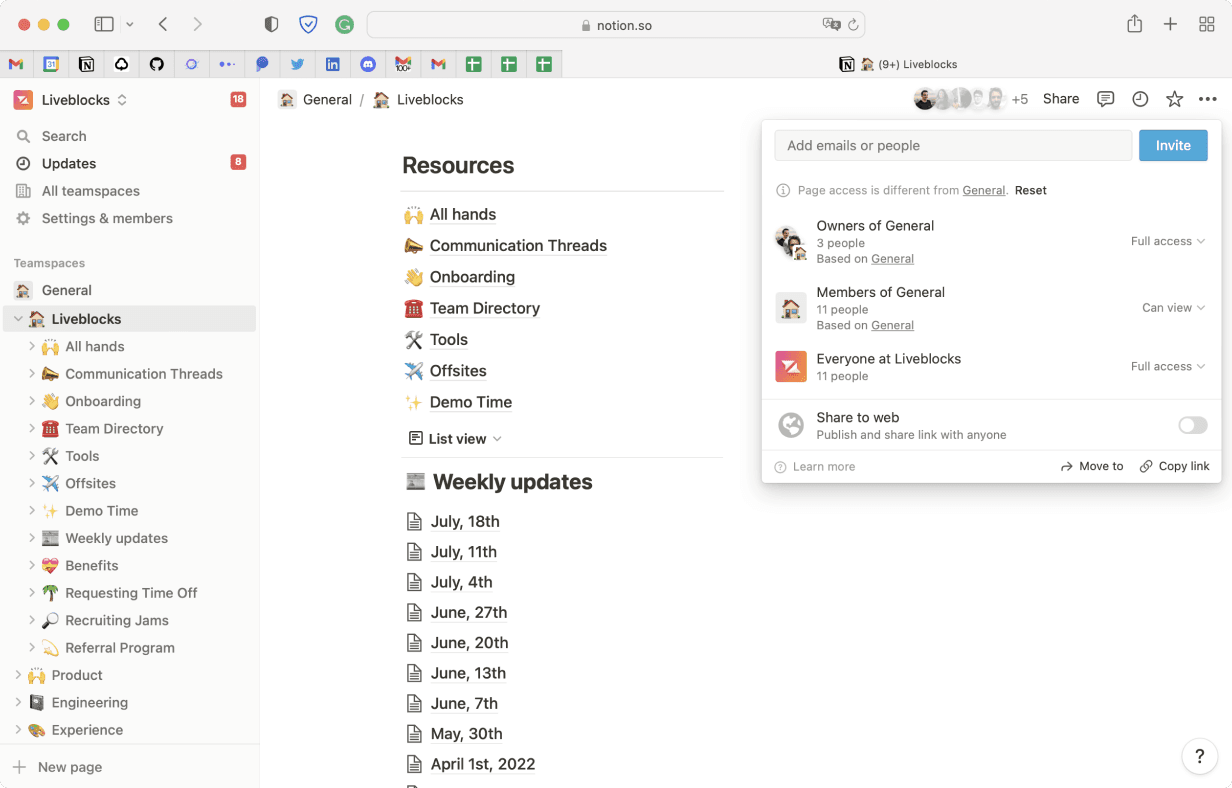Switch to List view on the Resources page
This screenshot has width=1232, height=788.
pyautogui.click(x=455, y=438)
